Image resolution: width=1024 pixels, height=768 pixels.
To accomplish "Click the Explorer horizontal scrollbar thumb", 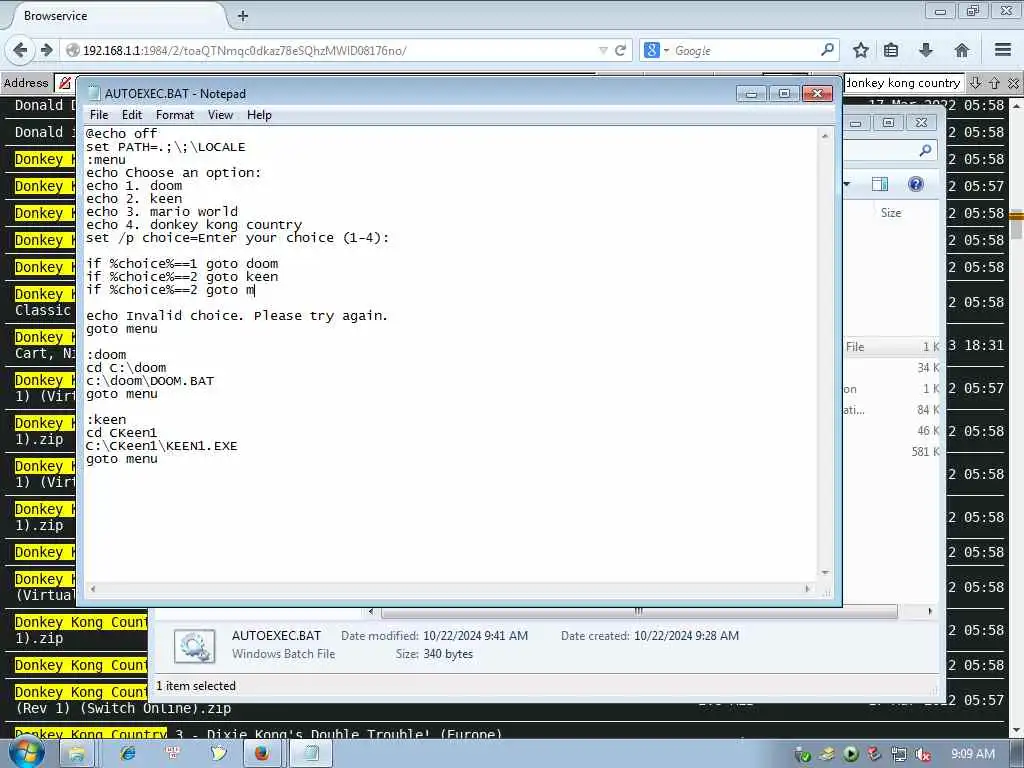I will pos(639,611).
